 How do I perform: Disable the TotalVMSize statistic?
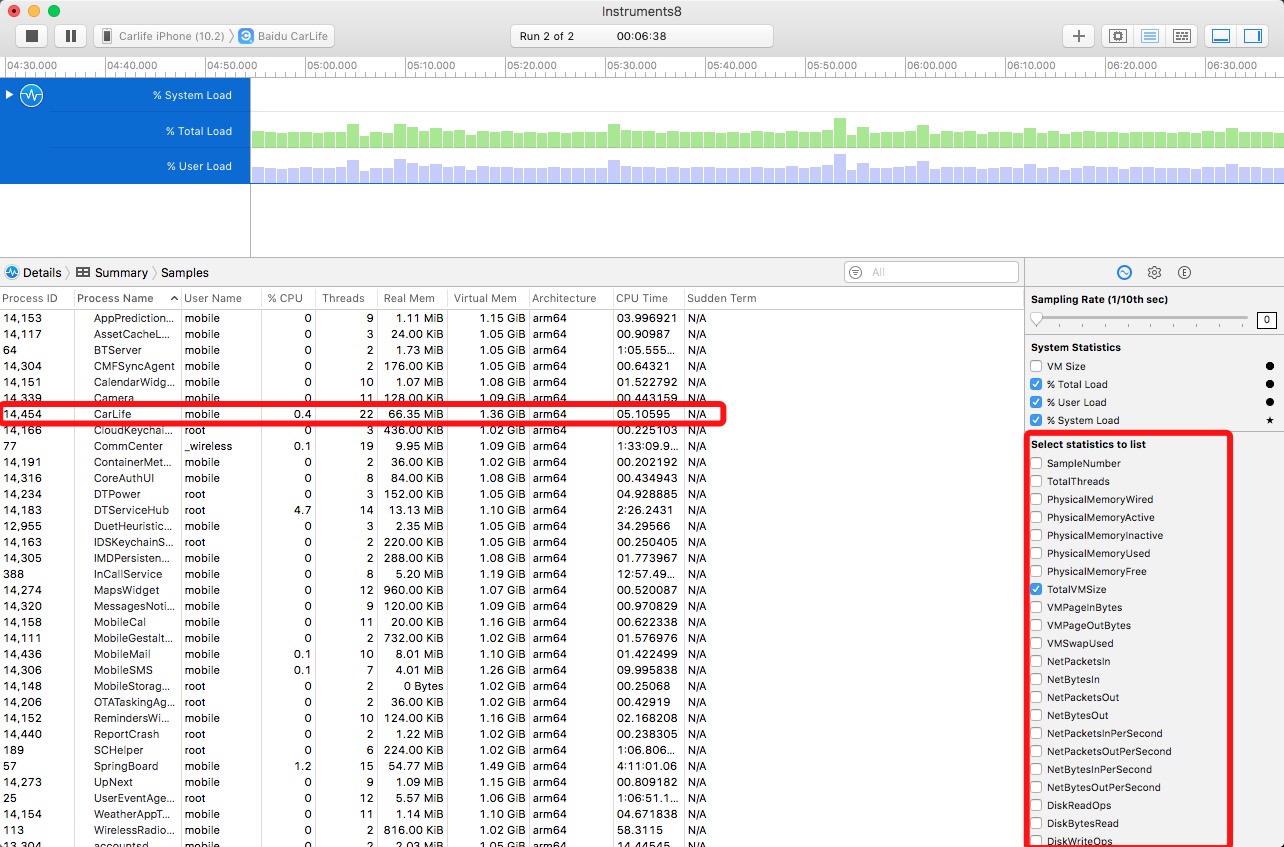pyautogui.click(x=1037, y=590)
